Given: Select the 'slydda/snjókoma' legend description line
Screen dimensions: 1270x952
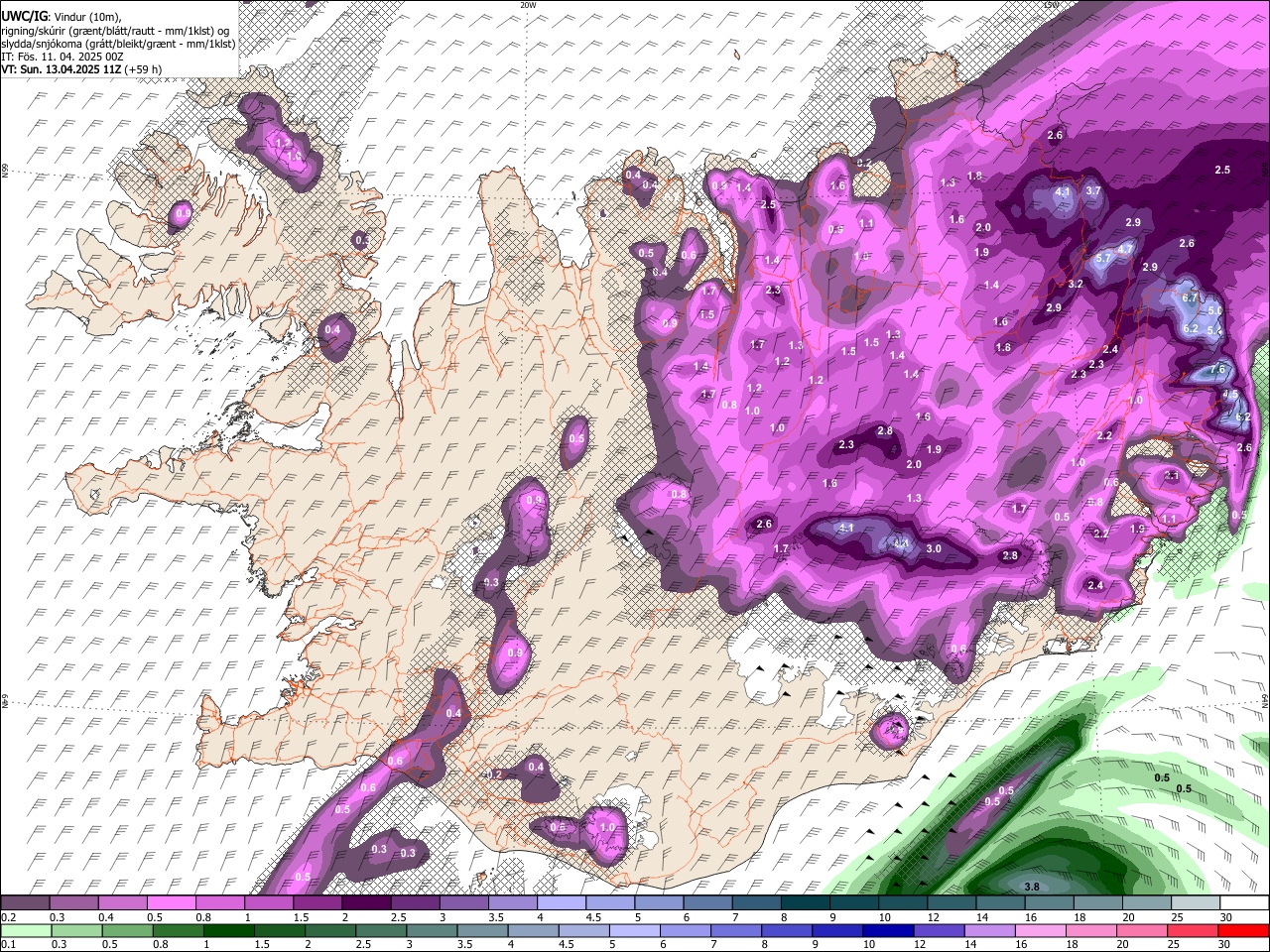Looking at the screenshot, I should [x=117, y=44].
